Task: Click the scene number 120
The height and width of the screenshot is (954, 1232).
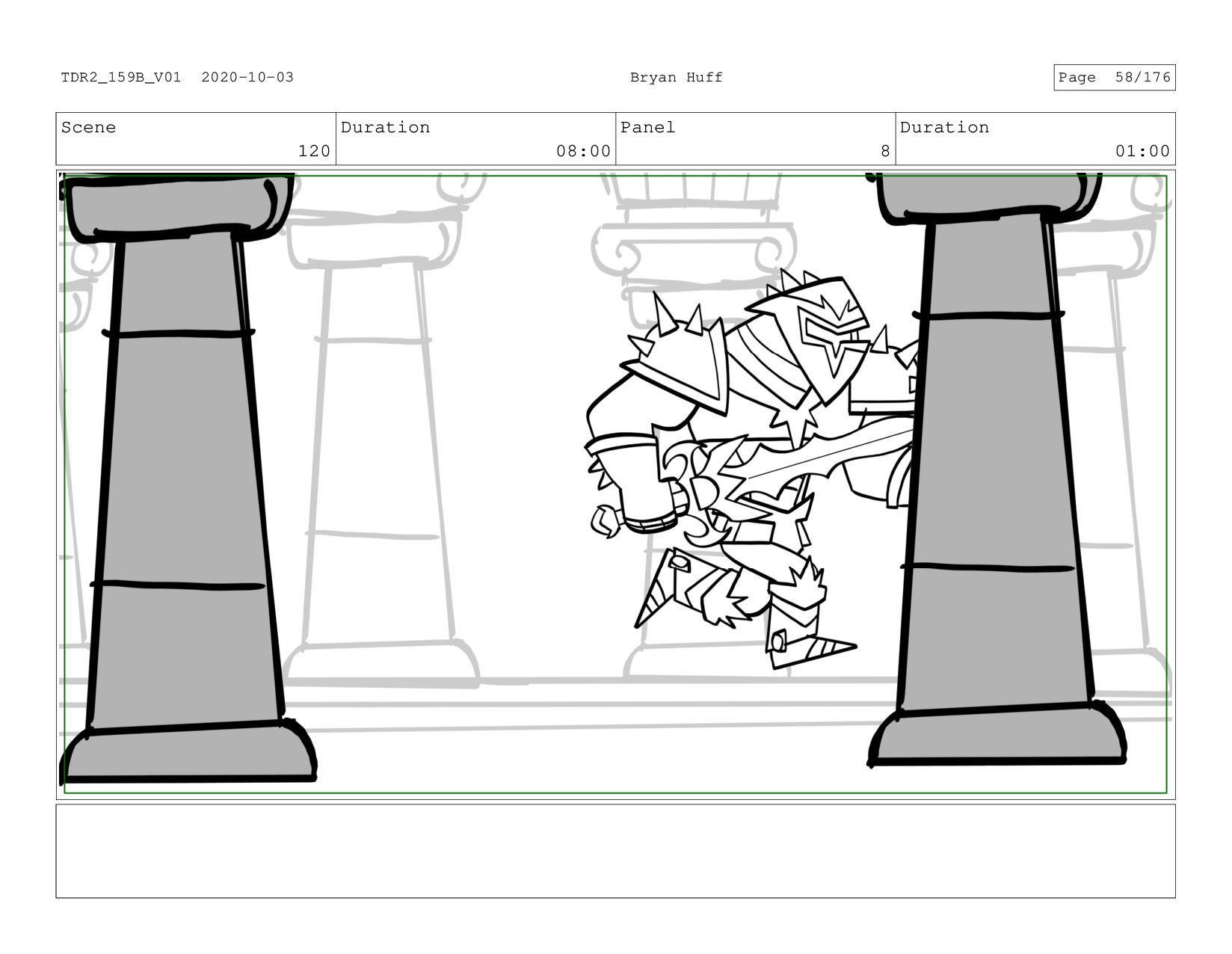Action: coord(314,151)
